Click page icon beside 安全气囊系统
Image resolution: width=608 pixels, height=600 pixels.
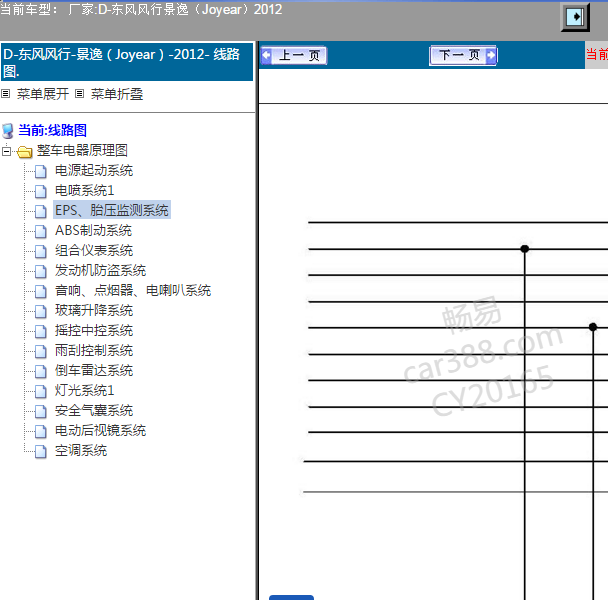[x=41, y=411]
